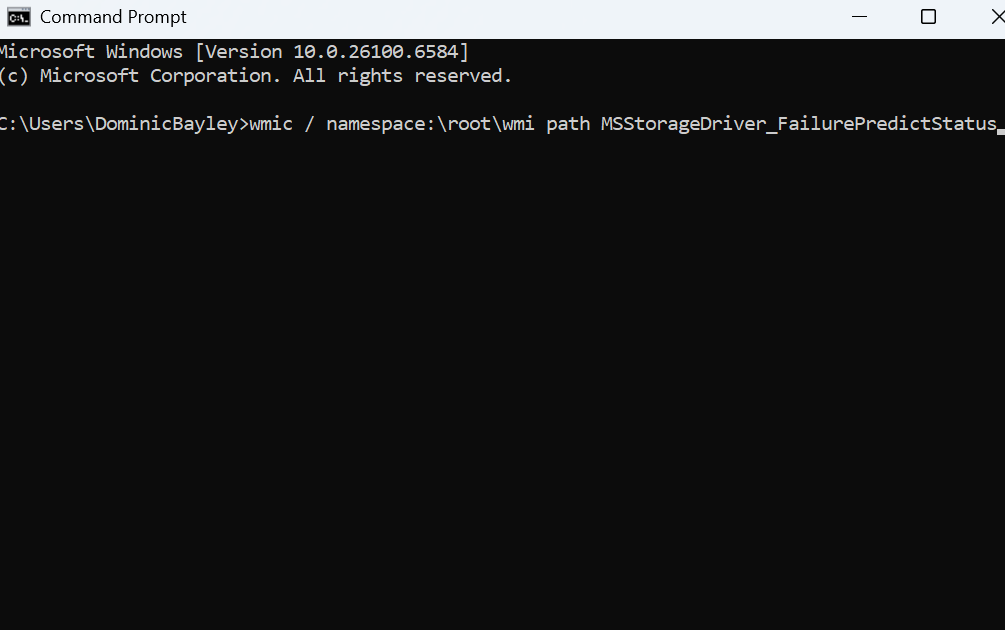This screenshot has width=1005, height=630.
Task: Click the empty title bar area
Action: pos(500,17)
